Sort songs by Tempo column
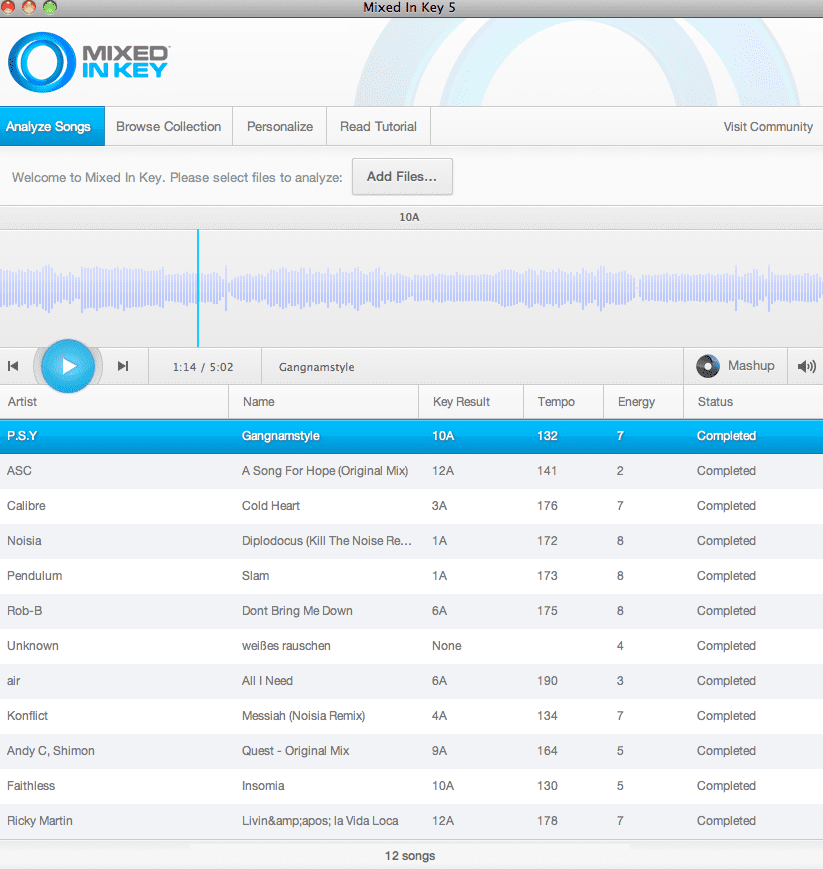Screen dimensions: 823x869 point(556,402)
